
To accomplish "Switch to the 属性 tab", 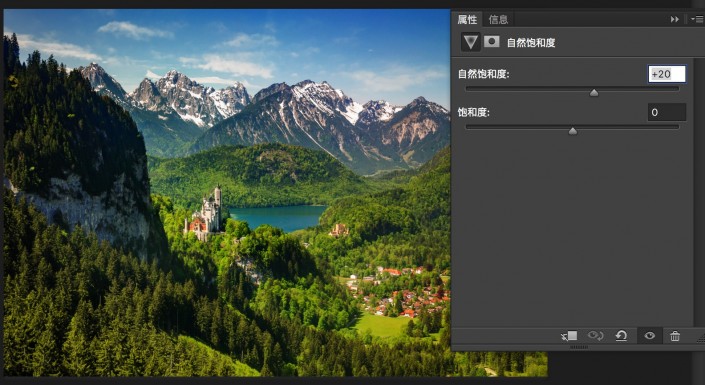I will coord(467,19).
